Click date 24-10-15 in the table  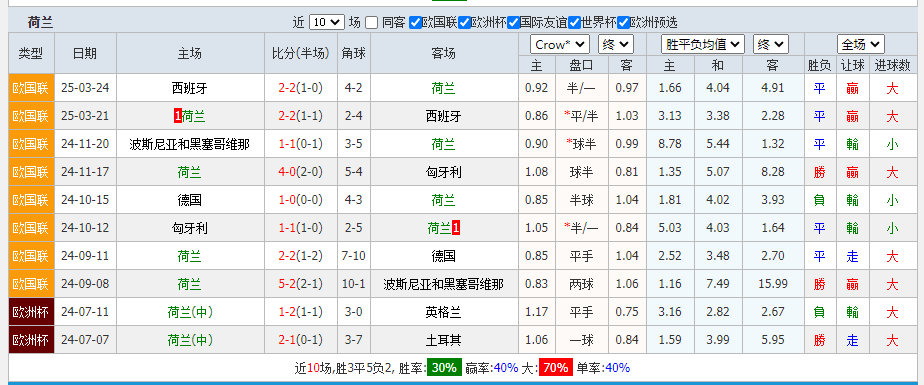coord(85,200)
